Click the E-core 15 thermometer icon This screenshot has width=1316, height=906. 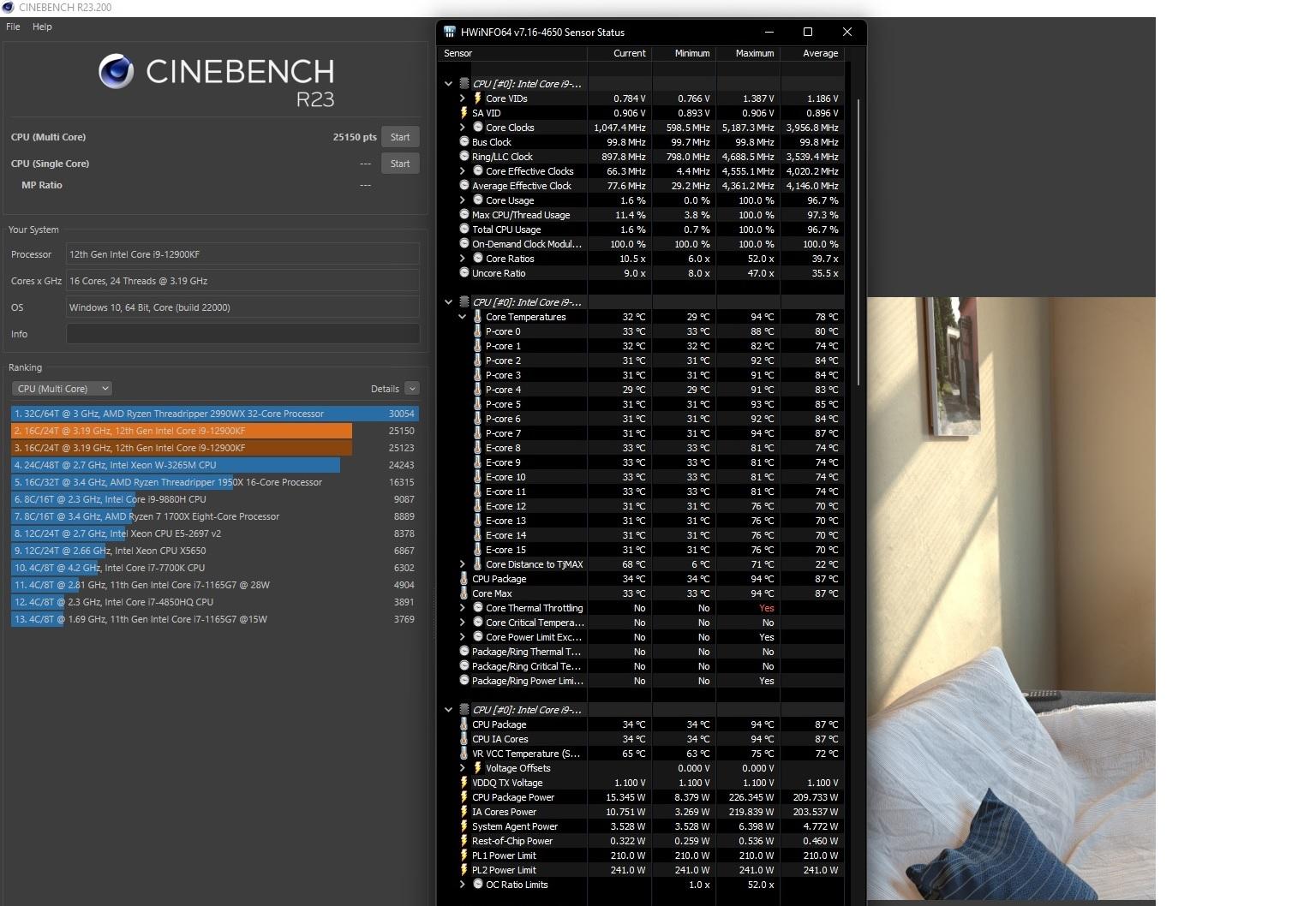point(478,550)
